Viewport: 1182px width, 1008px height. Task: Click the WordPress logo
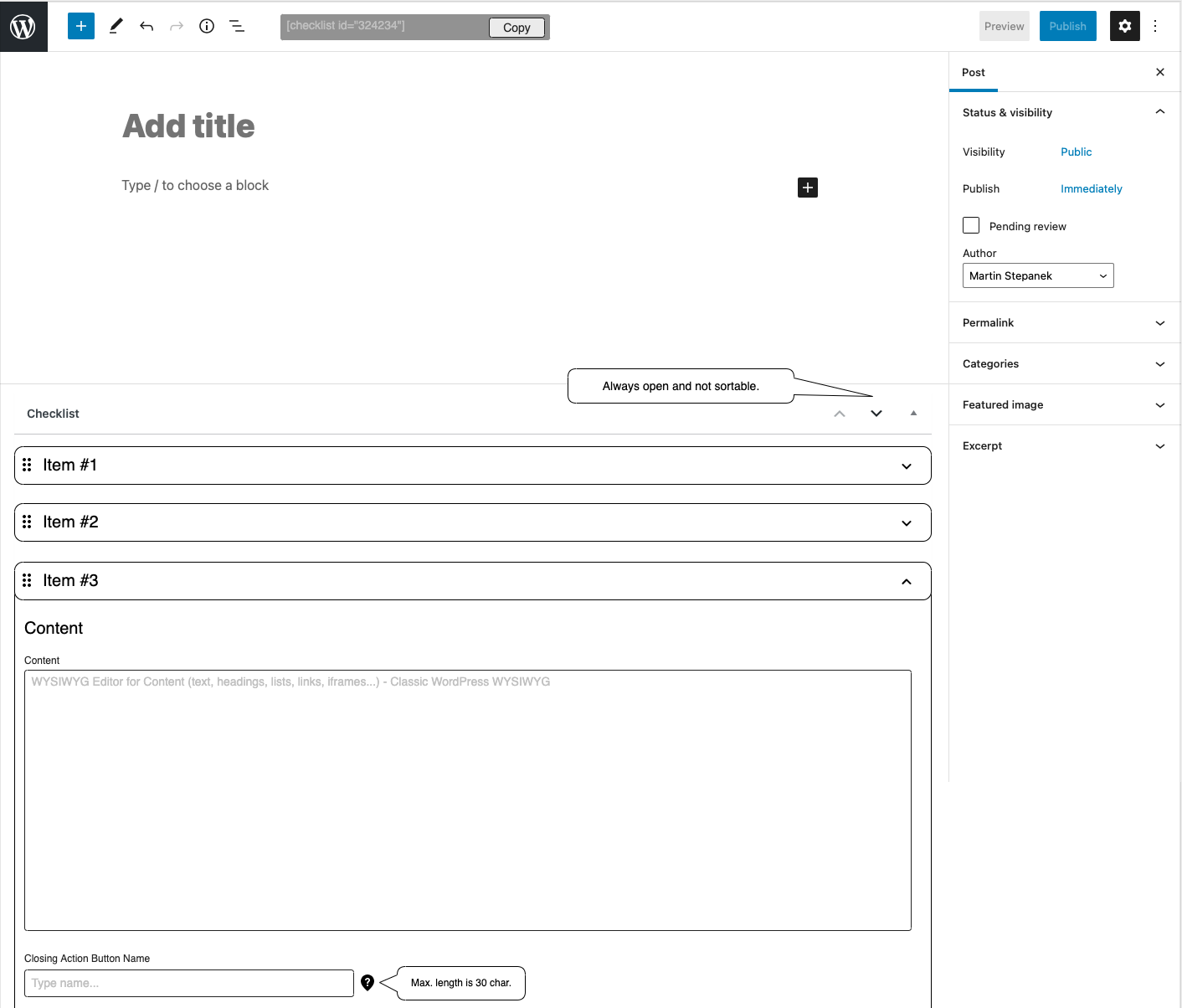[x=23, y=26]
